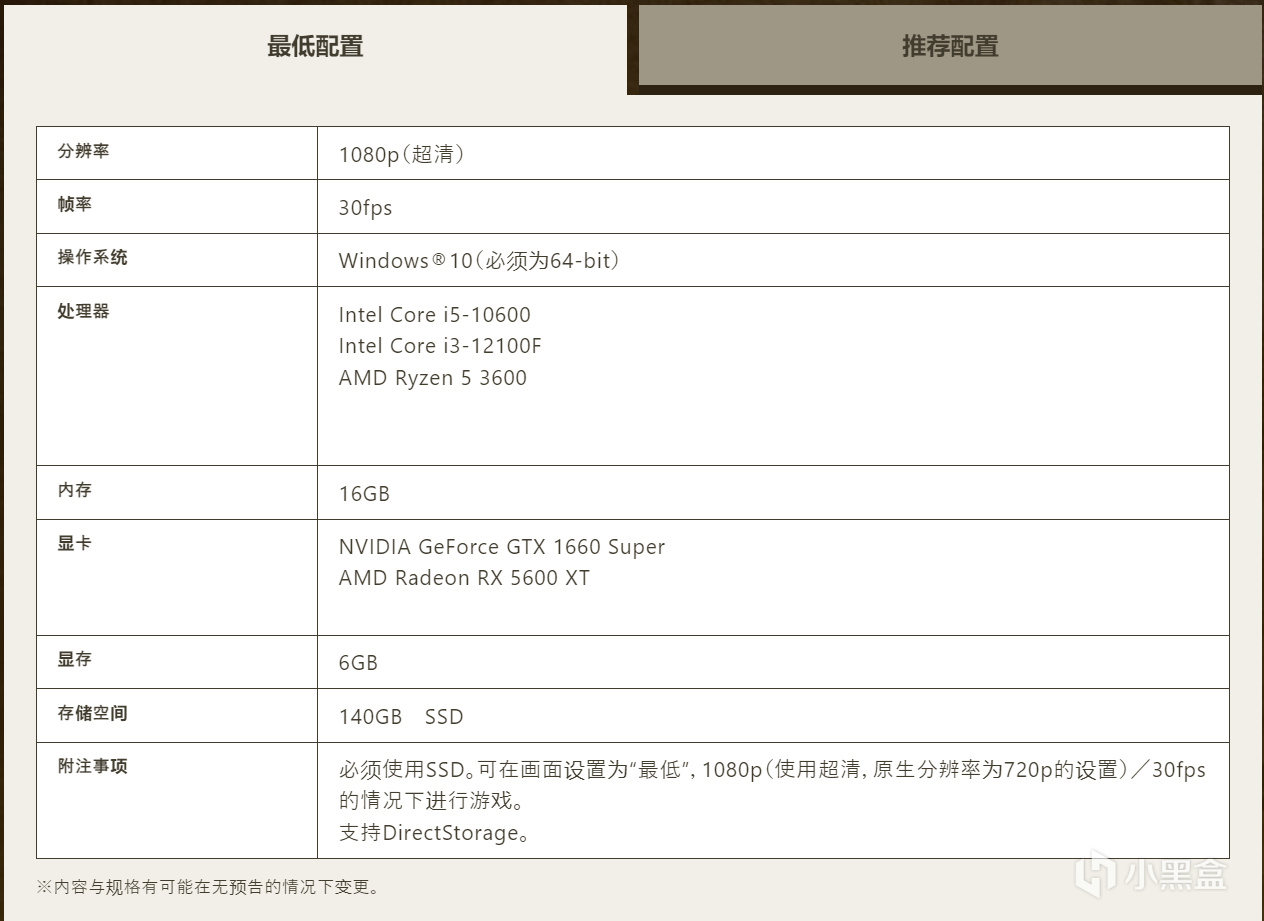Click the 支持DirectStorage note line
The height and width of the screenshot is (921, 1264).
[x=434, y=833]
